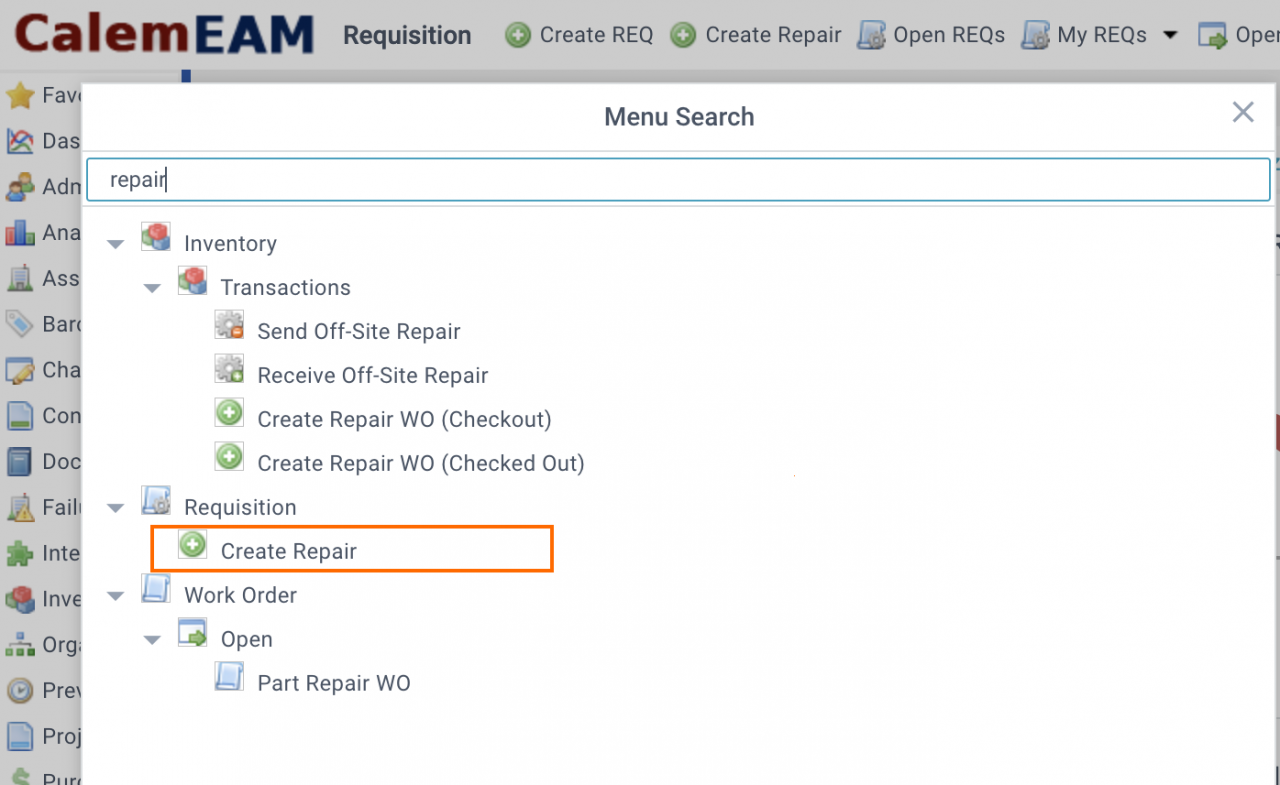Image resolution: width=1280 pixels, height=785 pixels.
Task: Click green plus icon for Create Repair WO (Checkout)
Action: pyautogui.click(x=230, y=413)
